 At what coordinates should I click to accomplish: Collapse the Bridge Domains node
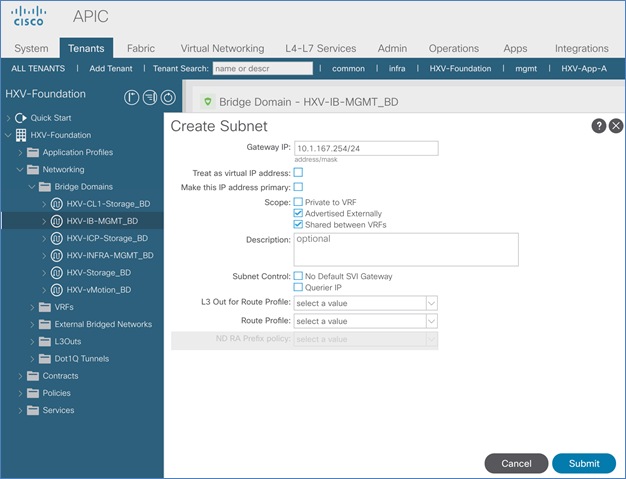(x=32, y=186)
